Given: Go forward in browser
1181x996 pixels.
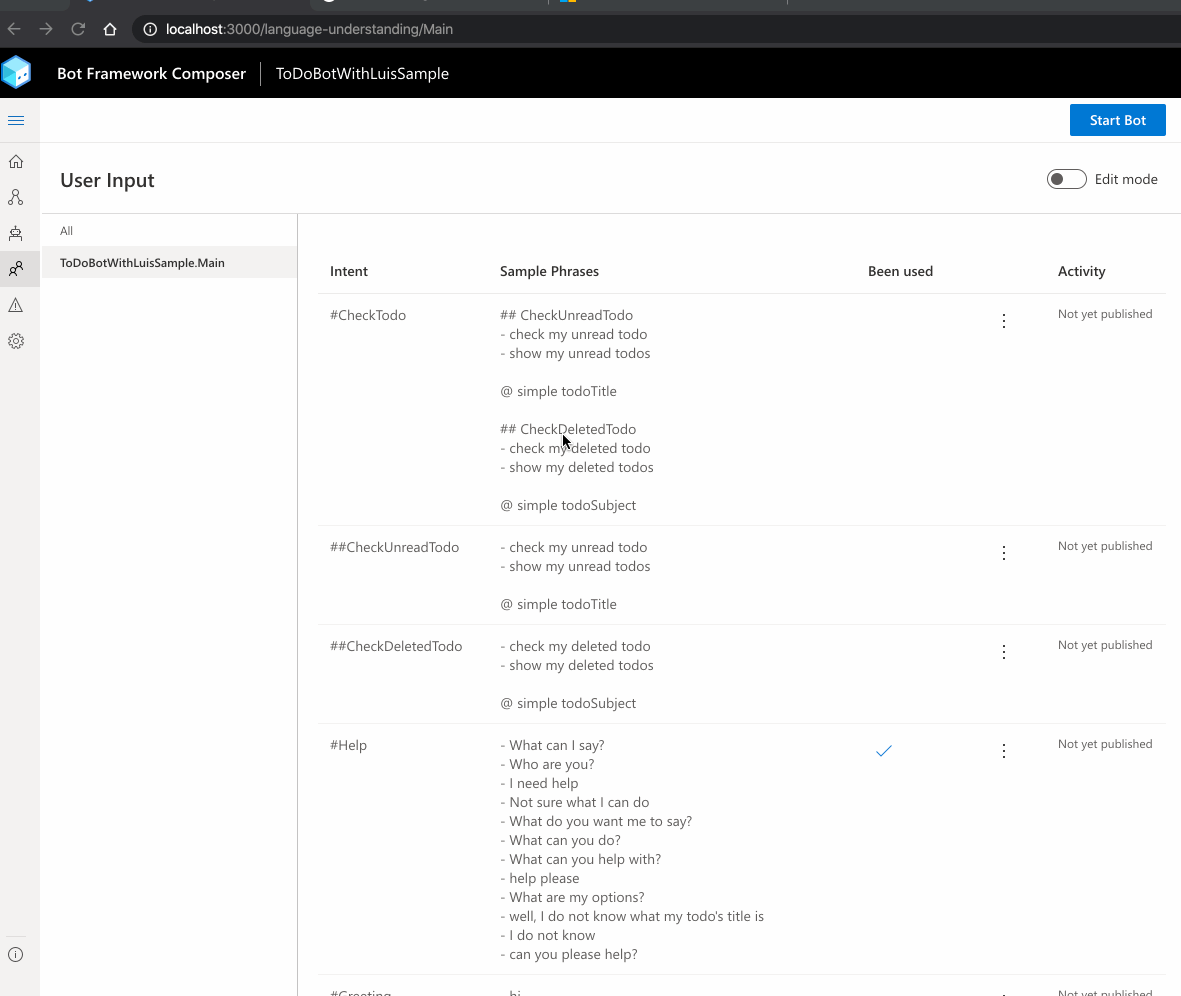Looking at the screenshot, I should click(46, 29).
